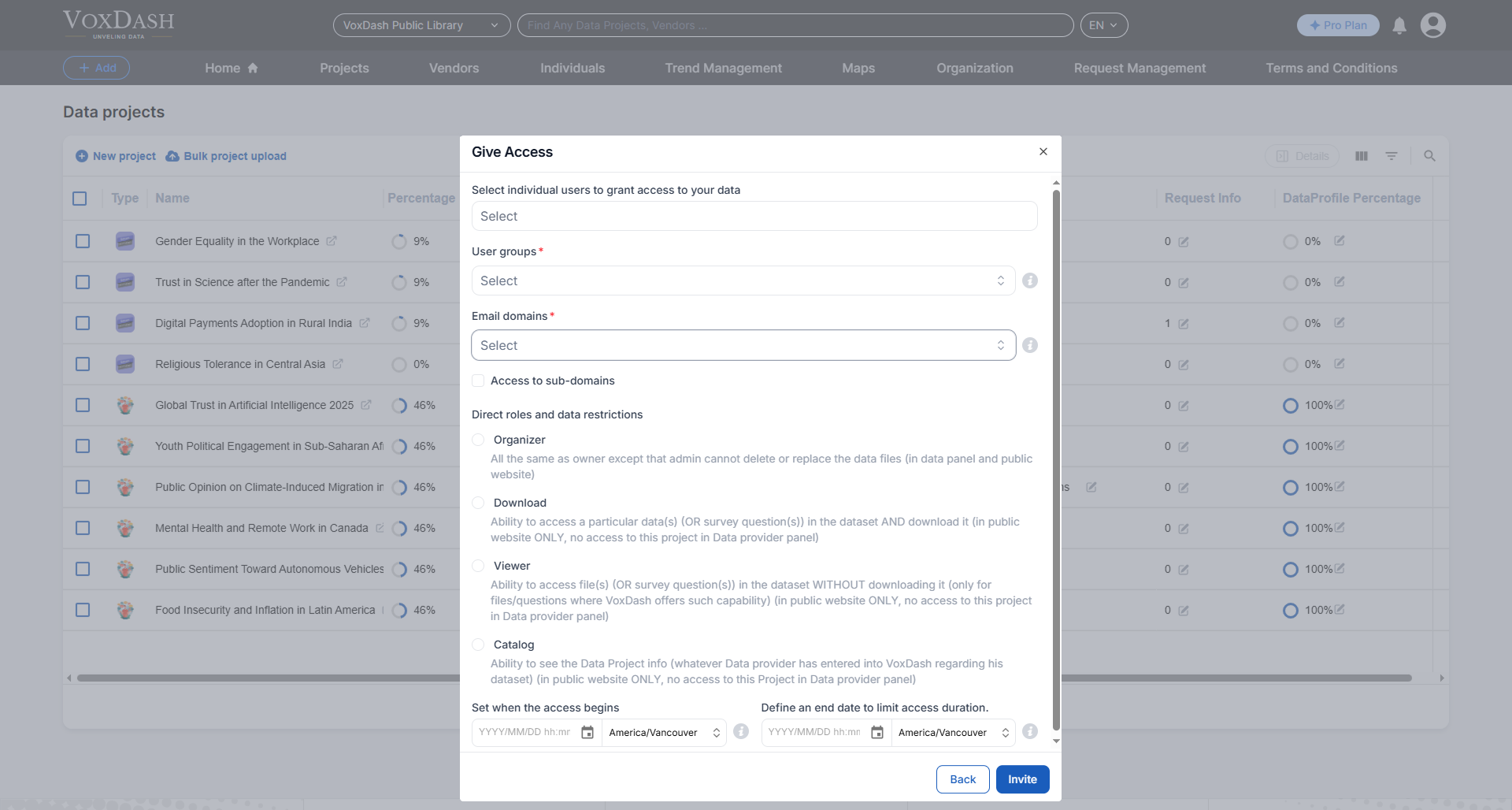Open the Maps menu
This screenshot has height=810, width=1512.
(x=858, y=68)
